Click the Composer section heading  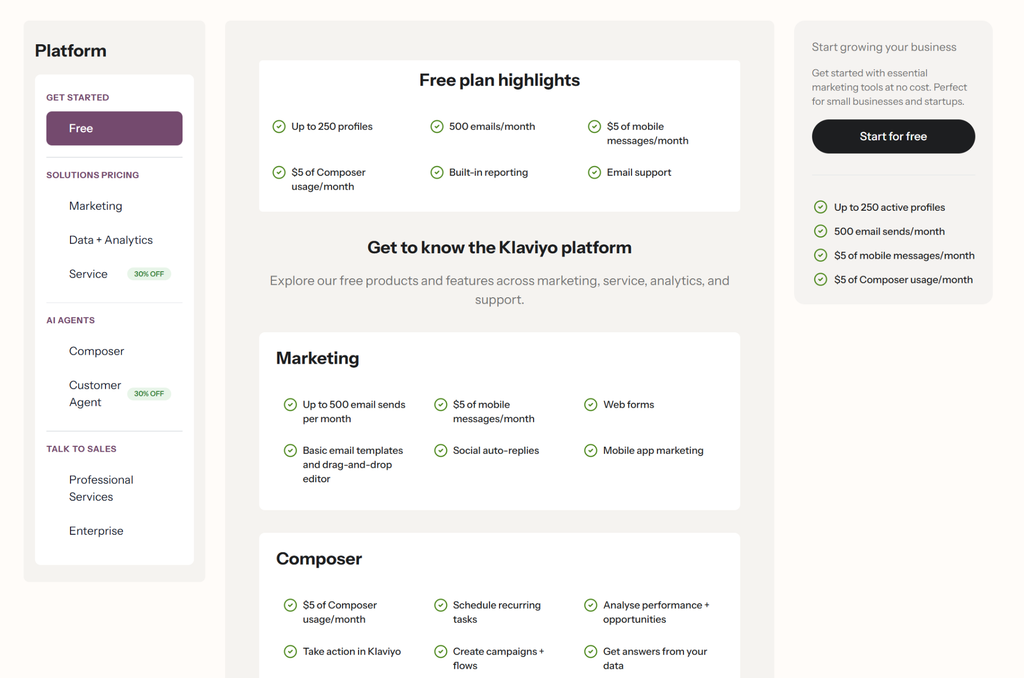coord(319,558)
